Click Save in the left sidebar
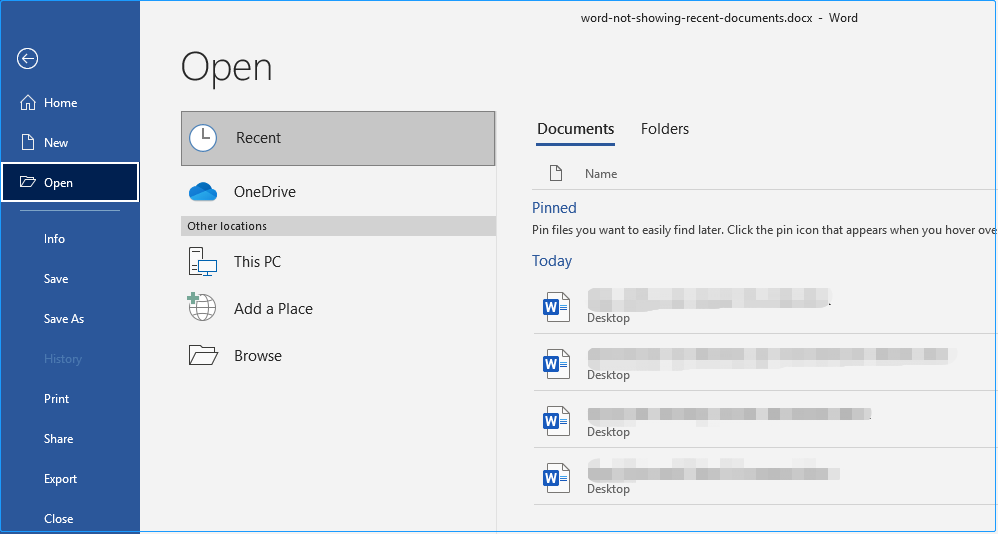This screenshot has width=998, height=534. pyautogui.click(x=56, y=279)
